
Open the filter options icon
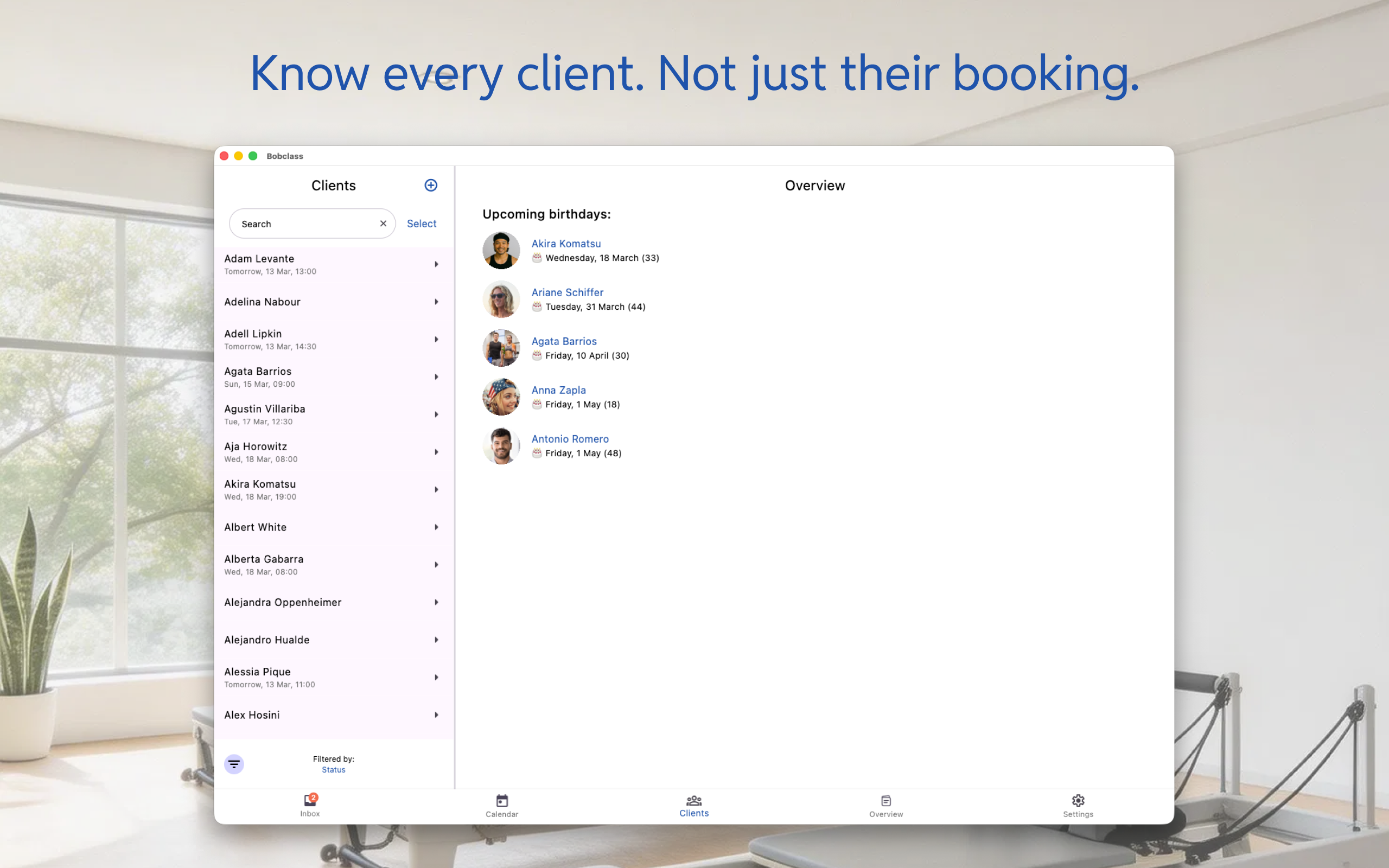[234, 764]
